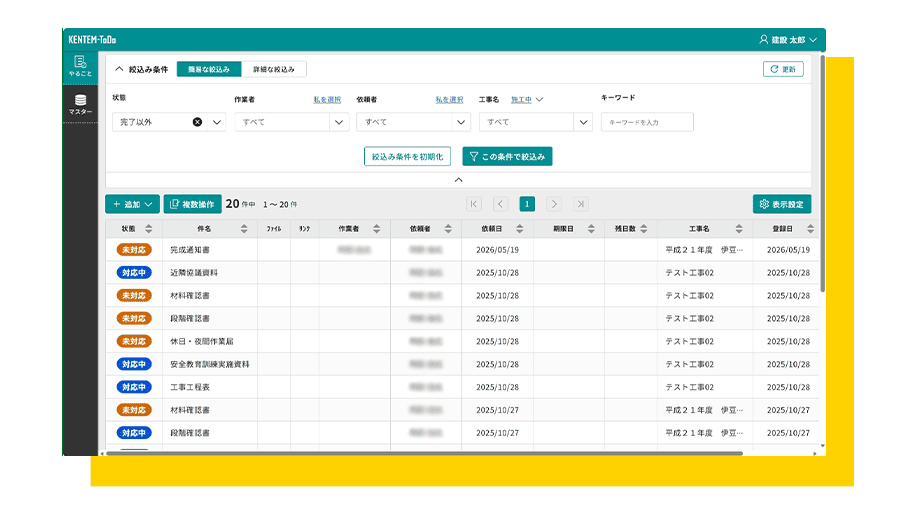Click 対応中 badge on 近隣協議資料 row

click(134, 273)
